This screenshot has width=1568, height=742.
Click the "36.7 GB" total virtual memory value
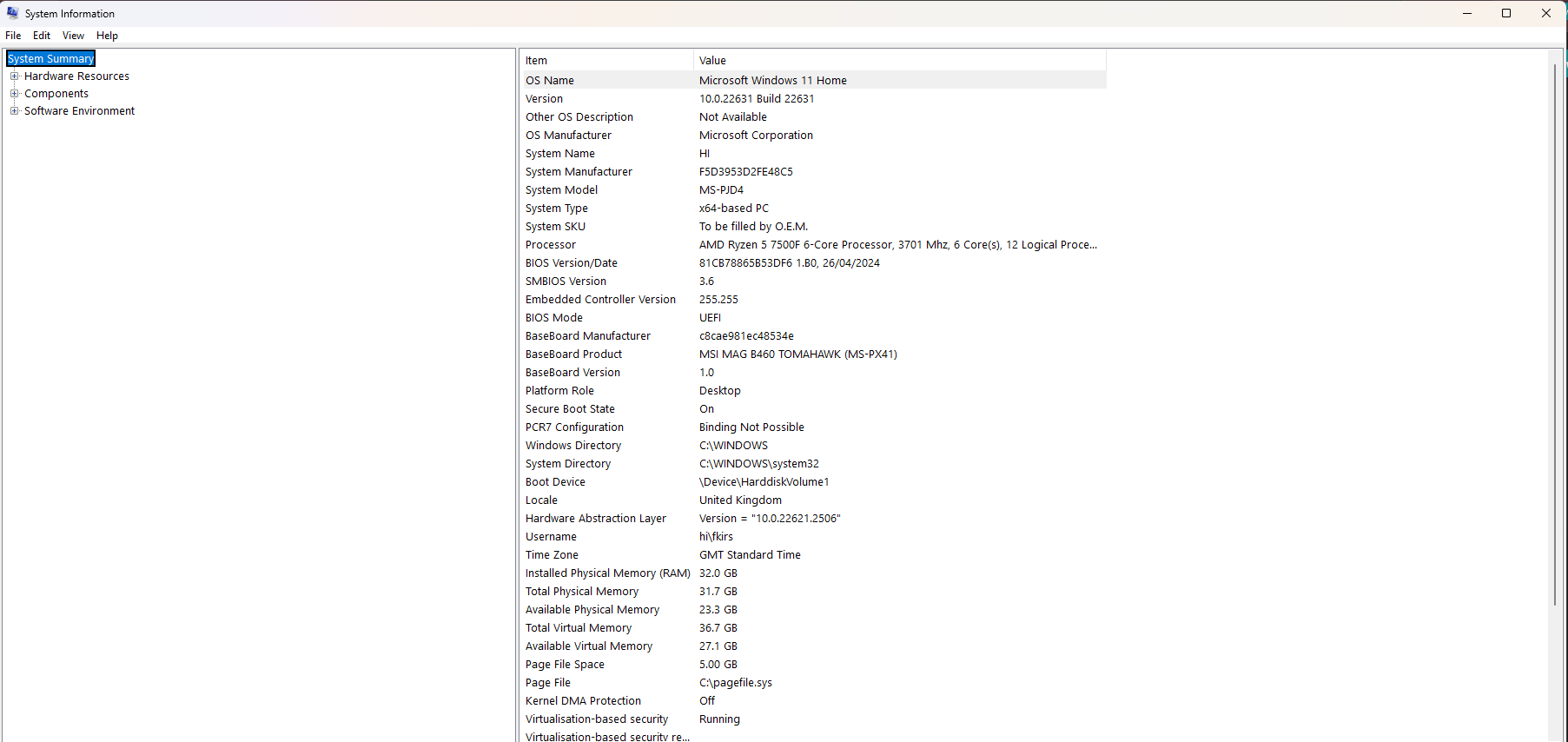click(718, 627)
